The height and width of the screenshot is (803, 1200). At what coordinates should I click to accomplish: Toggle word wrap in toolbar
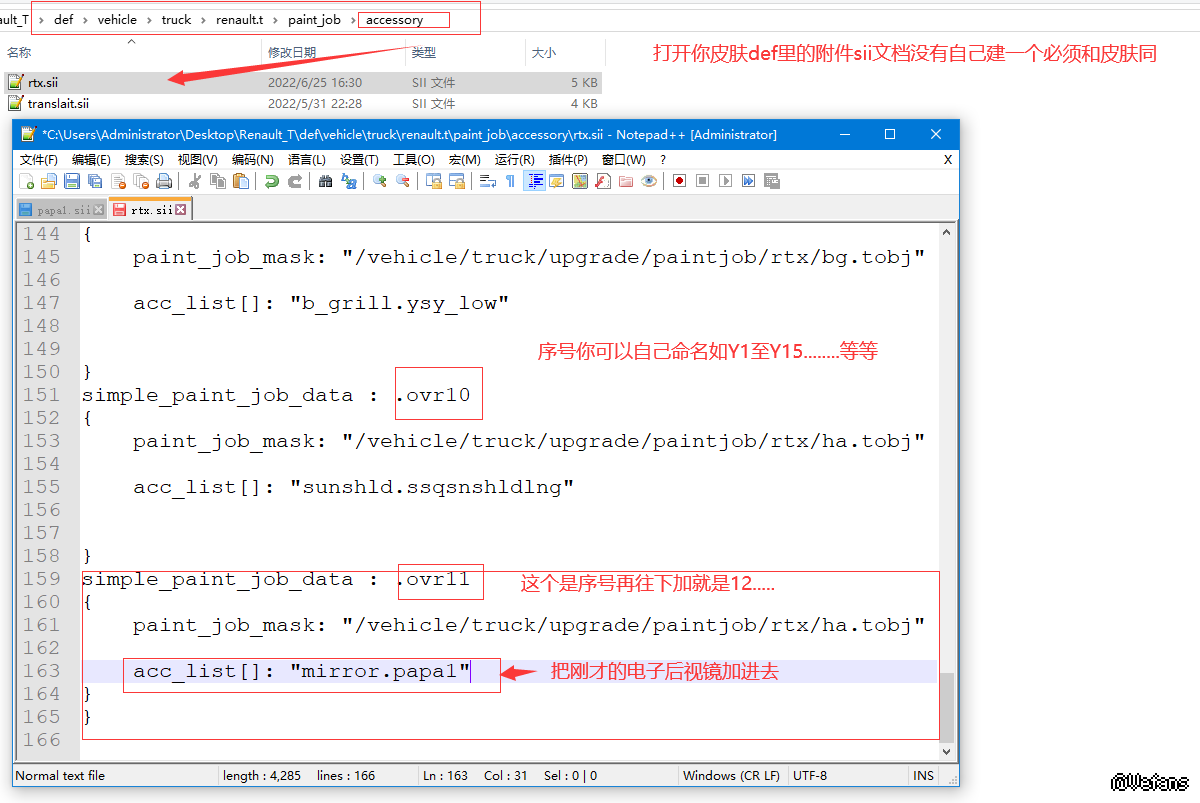(x=488, y=181)
